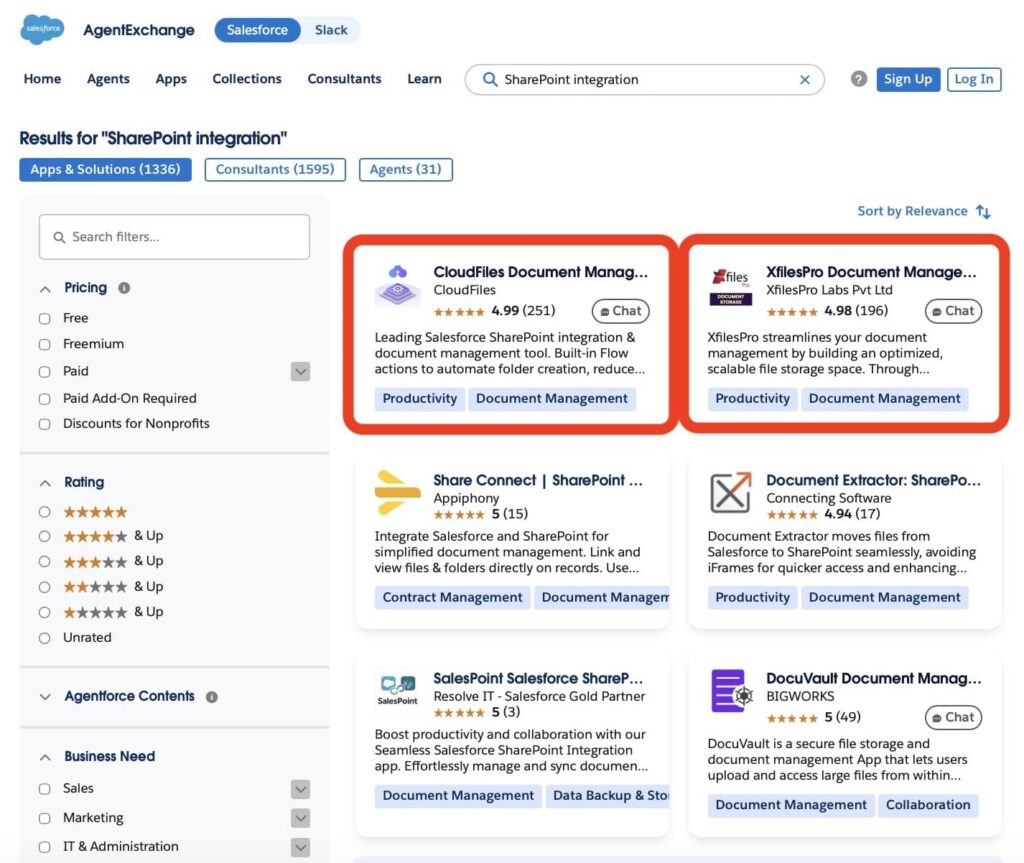This screenshot has height=863, width=1024.
Task: Click the Share Connect app logo
Action: pos(398,493)
